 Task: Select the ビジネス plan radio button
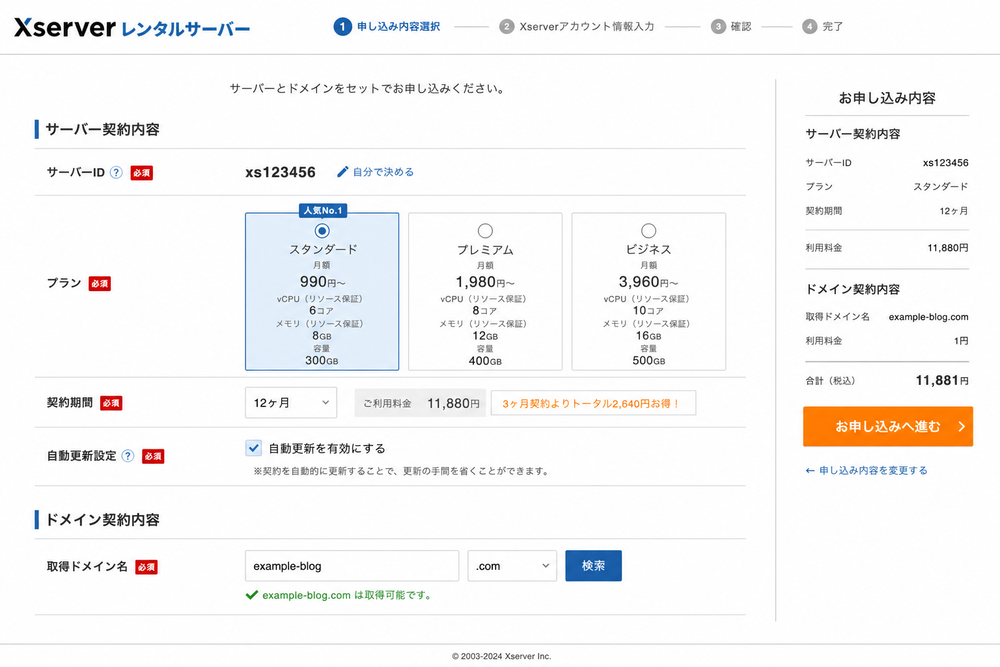point(649,230)
